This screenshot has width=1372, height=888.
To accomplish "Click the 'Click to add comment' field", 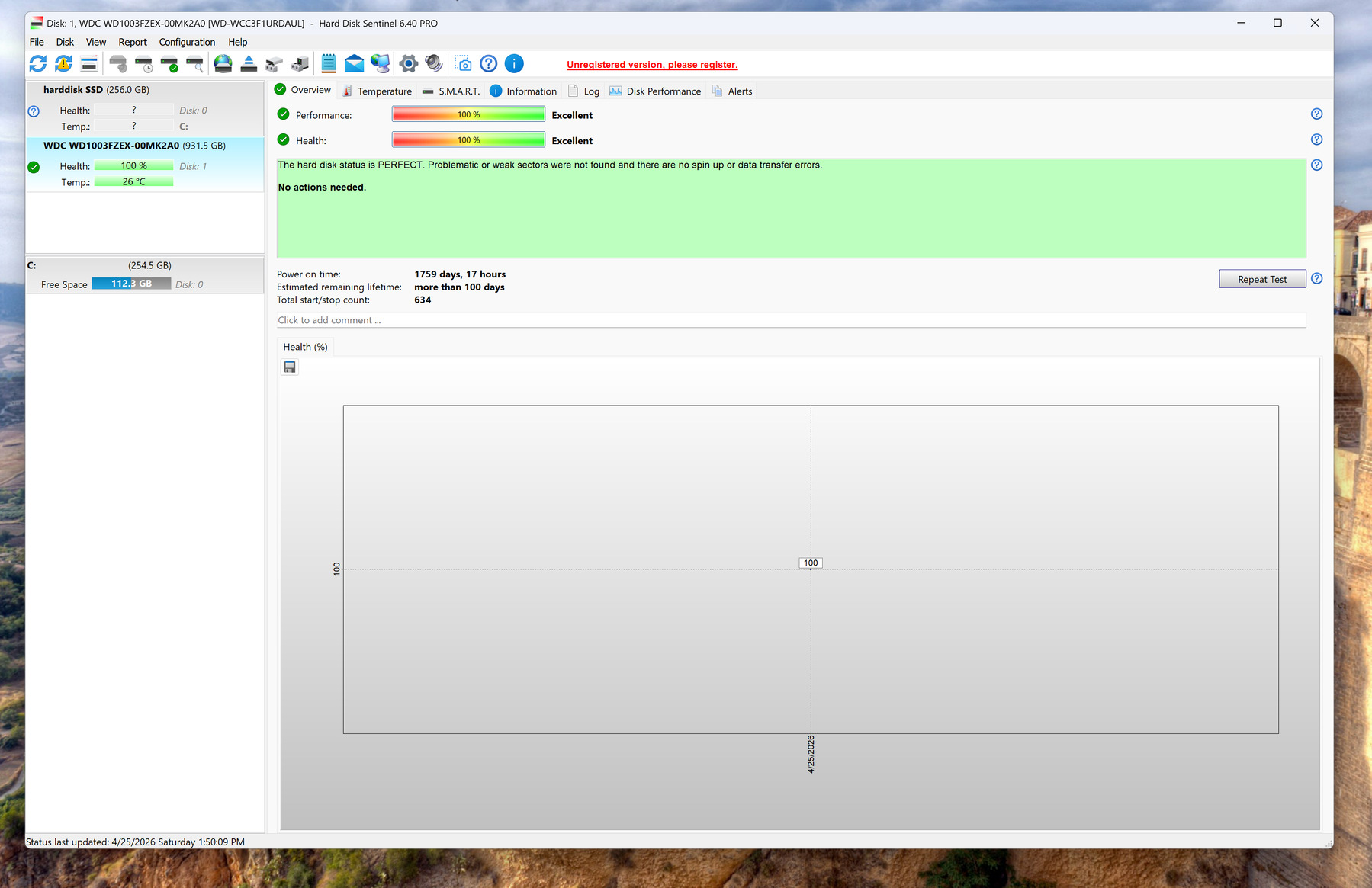I will click(791, 321).
